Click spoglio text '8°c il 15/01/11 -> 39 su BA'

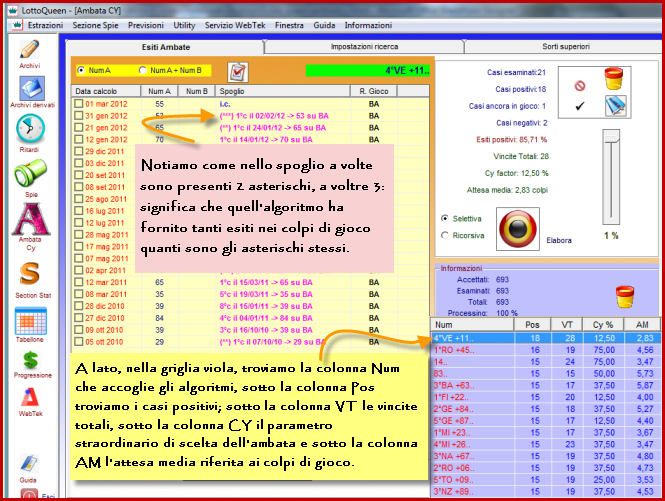click(266, 306)
